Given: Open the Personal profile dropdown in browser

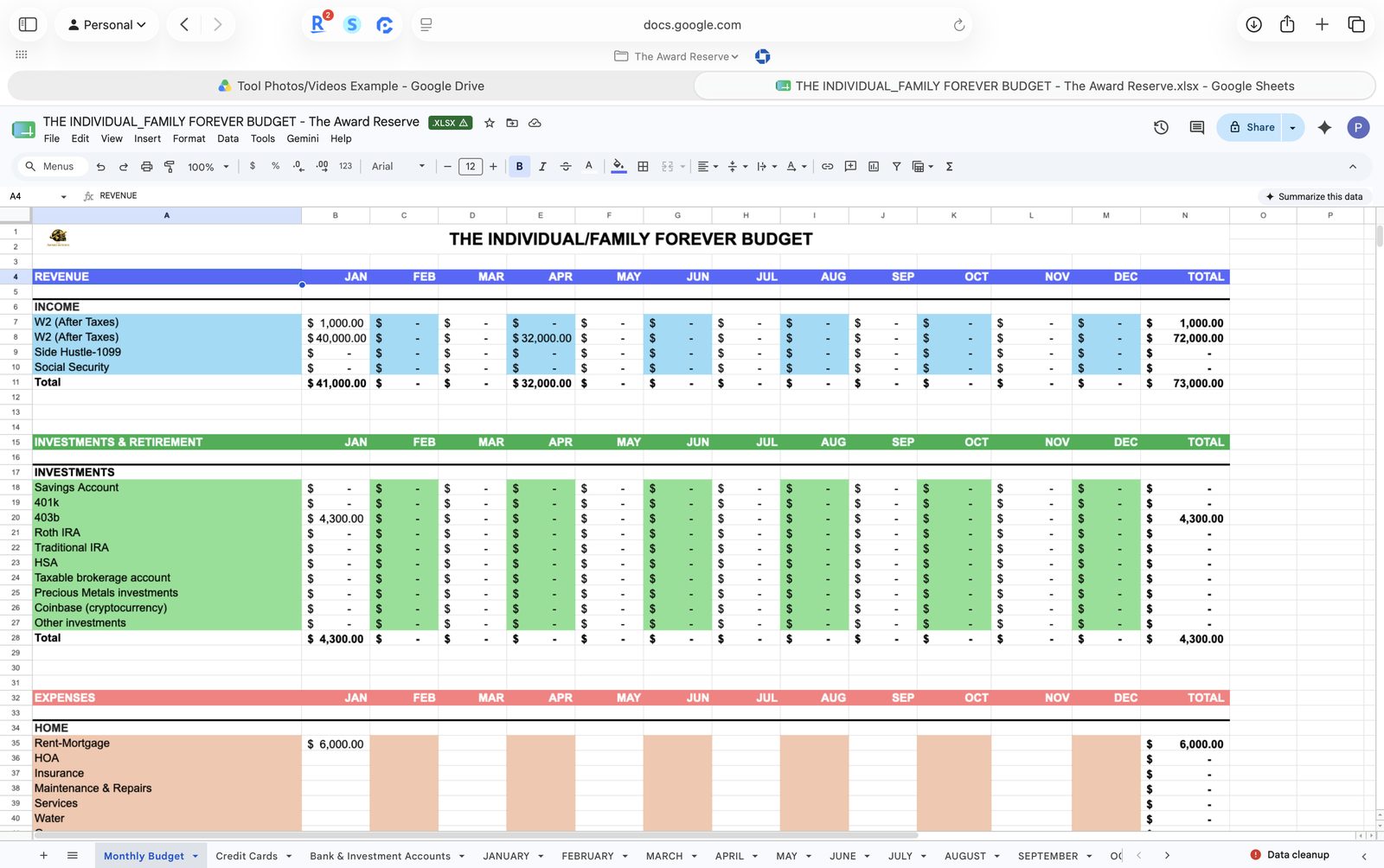Looking at the screenshot, I should (106, 24).
